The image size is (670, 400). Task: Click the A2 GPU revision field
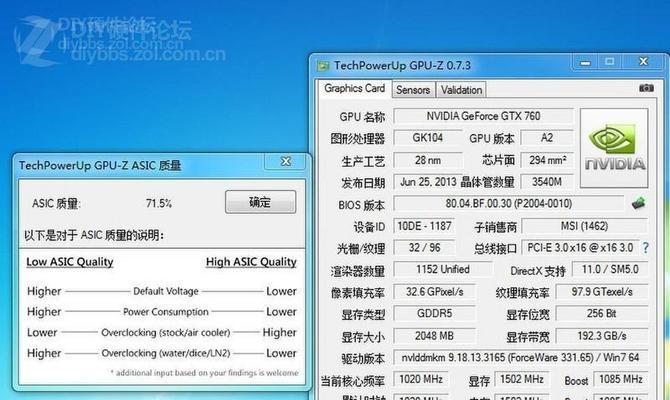tap(547, 138)
